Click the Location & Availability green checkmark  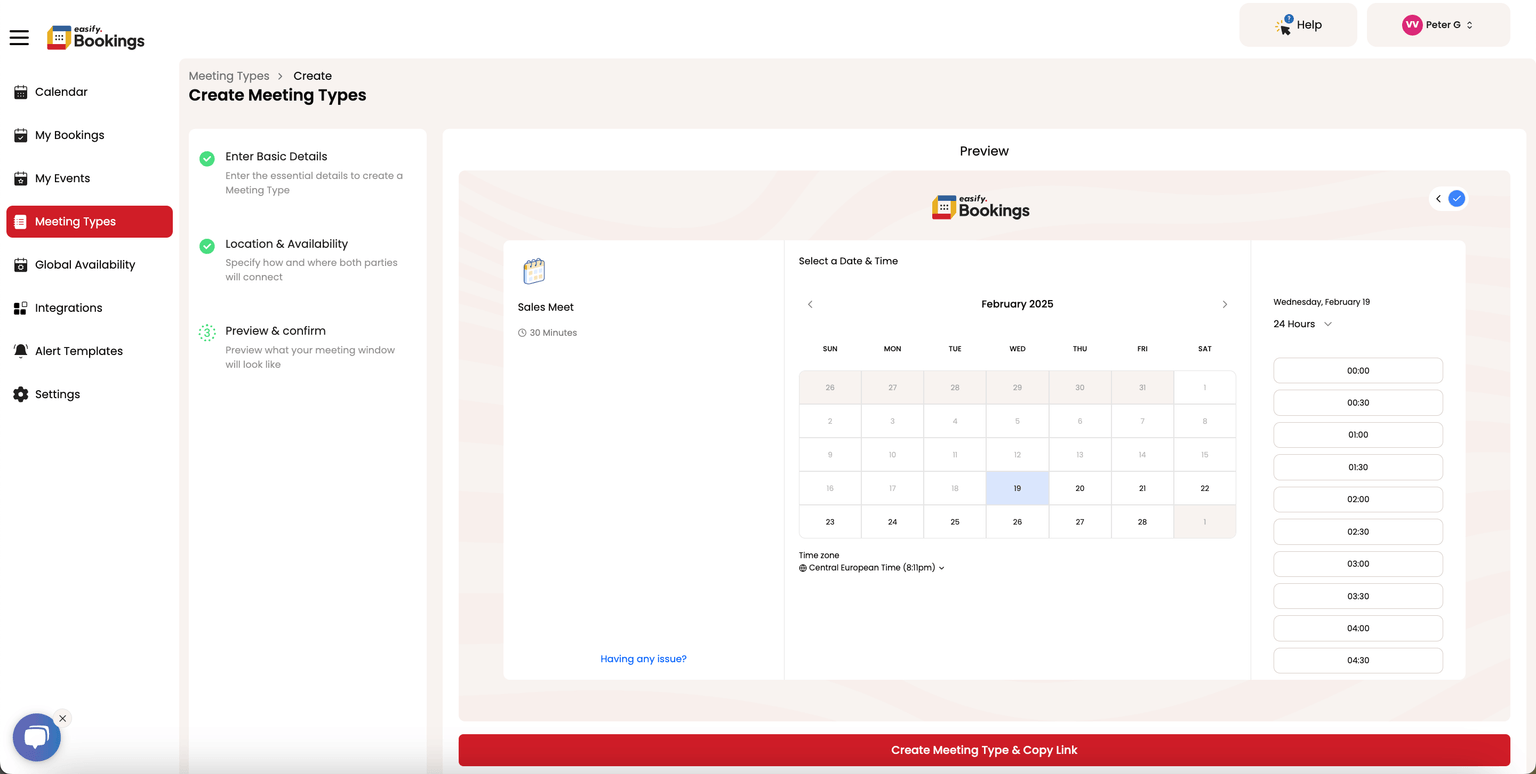[x=207, y=246]
